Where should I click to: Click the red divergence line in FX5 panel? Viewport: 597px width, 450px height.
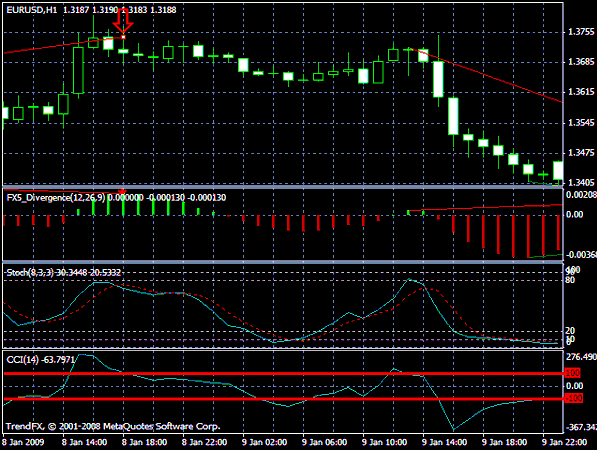[485, 207]
